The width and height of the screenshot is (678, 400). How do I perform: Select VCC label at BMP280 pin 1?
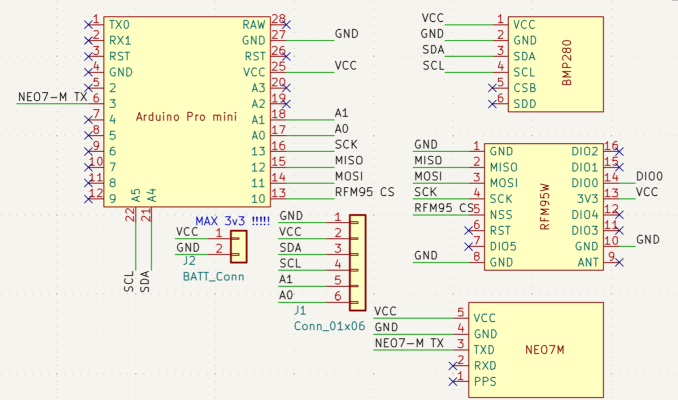click(433, 18)
